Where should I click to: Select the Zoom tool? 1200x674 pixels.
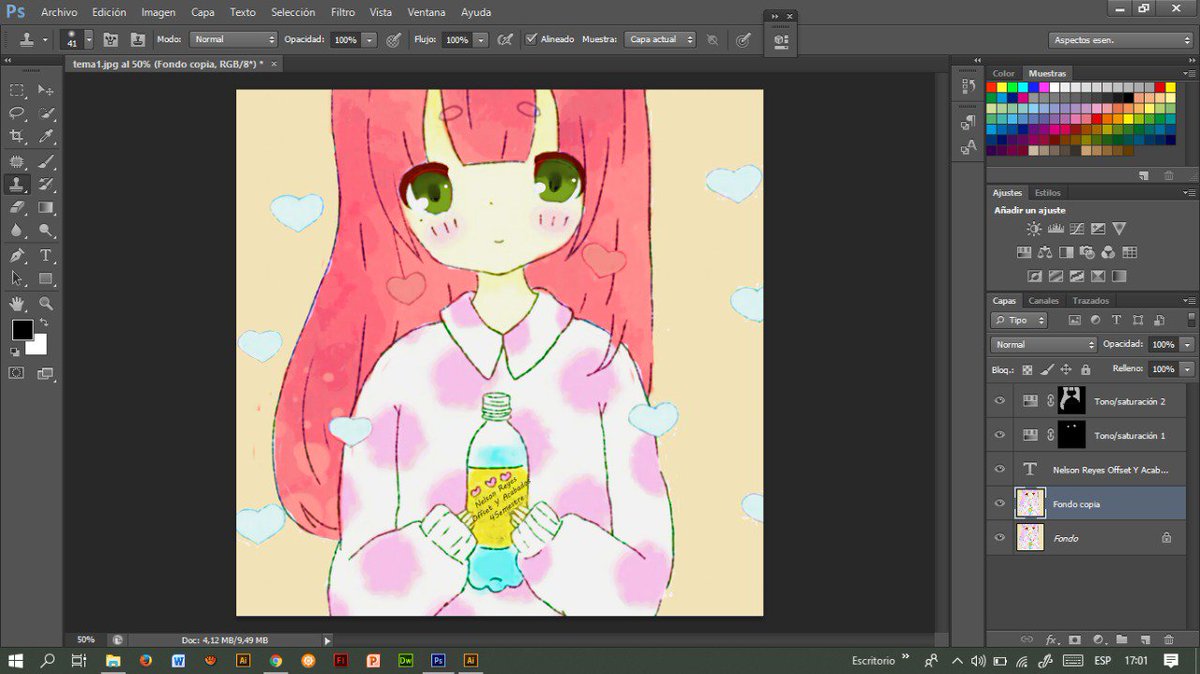click(x=46, y=303)
